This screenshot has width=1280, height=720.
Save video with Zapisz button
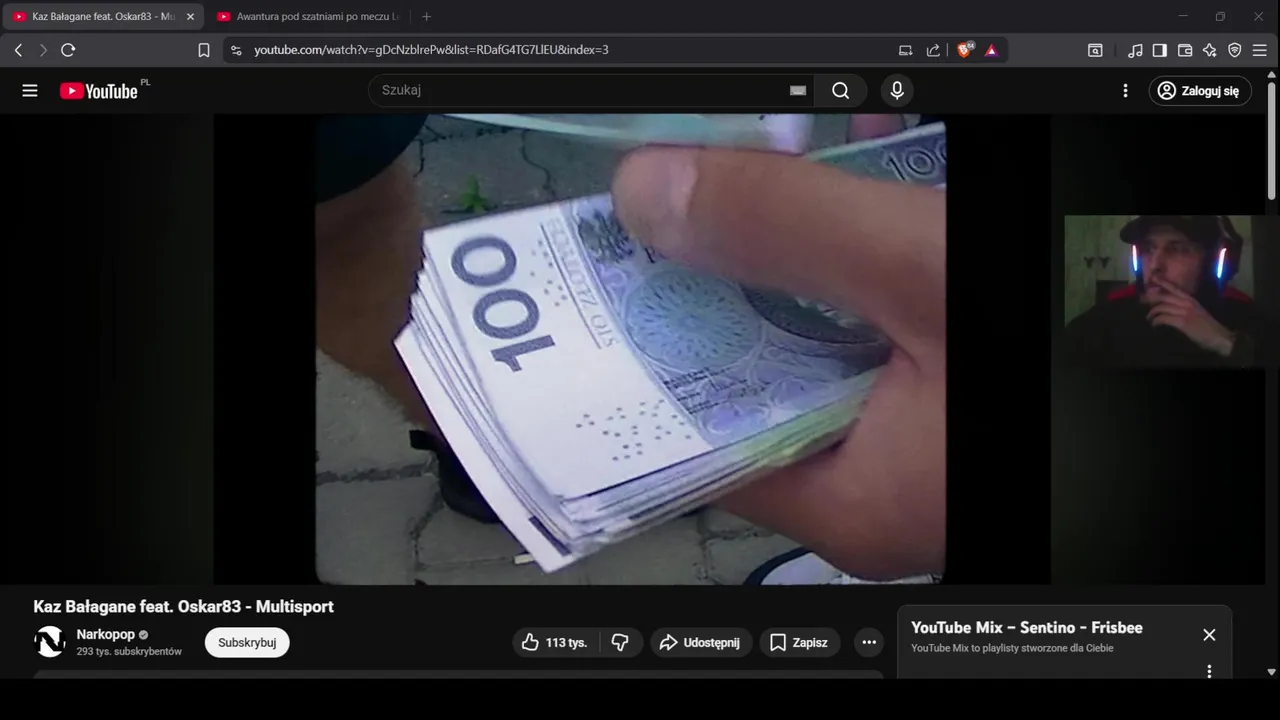[x=799, y=643]
